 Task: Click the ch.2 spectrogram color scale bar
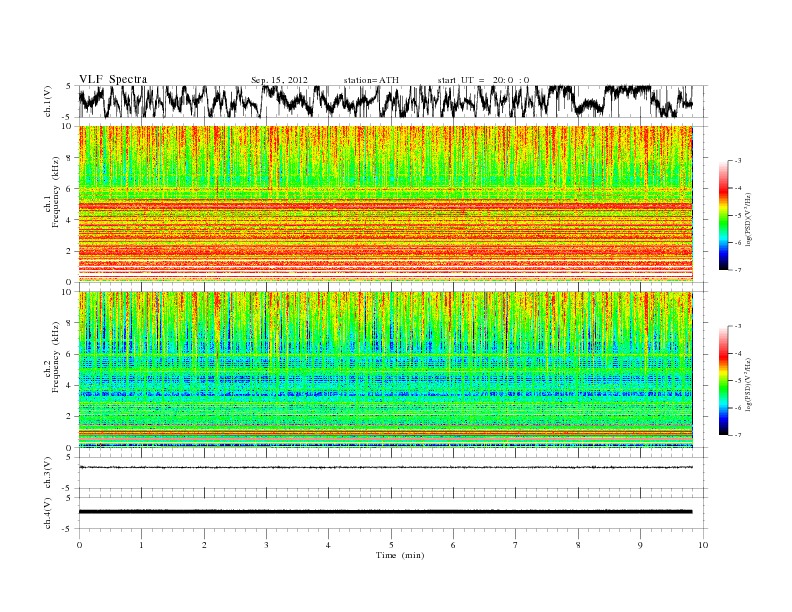point(723,381)
